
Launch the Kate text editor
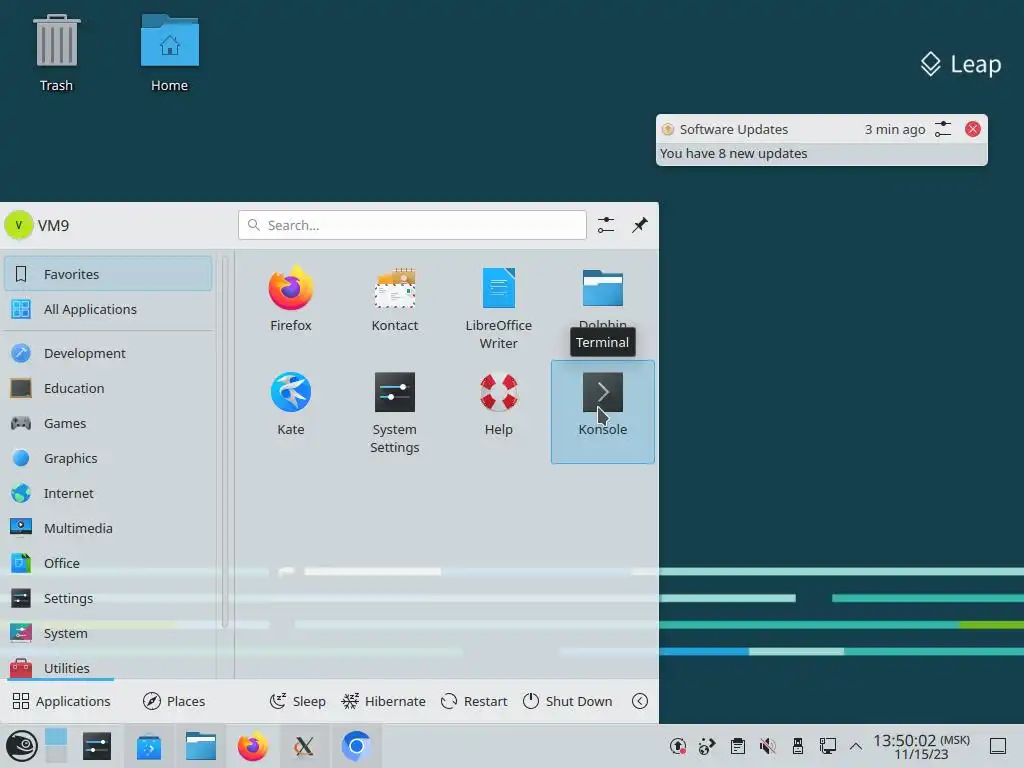tap(291, 404)
